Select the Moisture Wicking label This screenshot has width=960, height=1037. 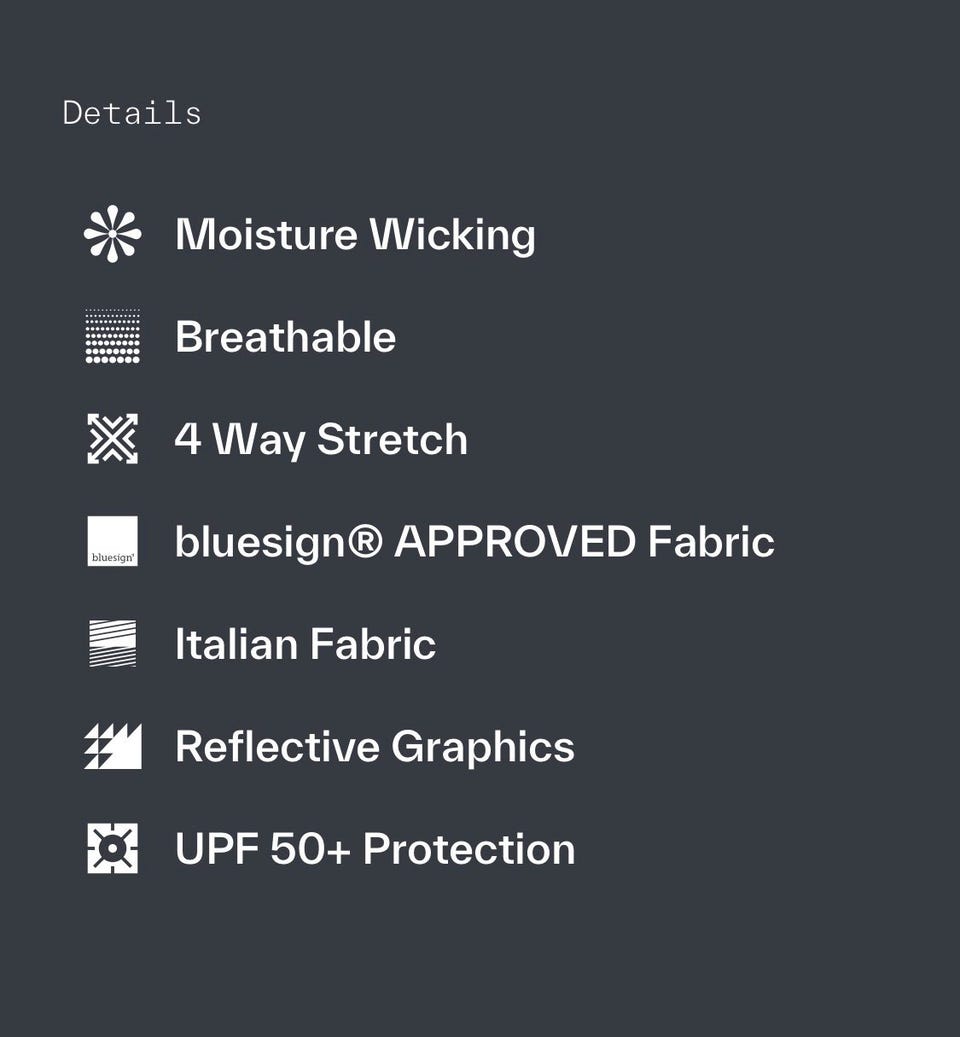click(355, 235)
